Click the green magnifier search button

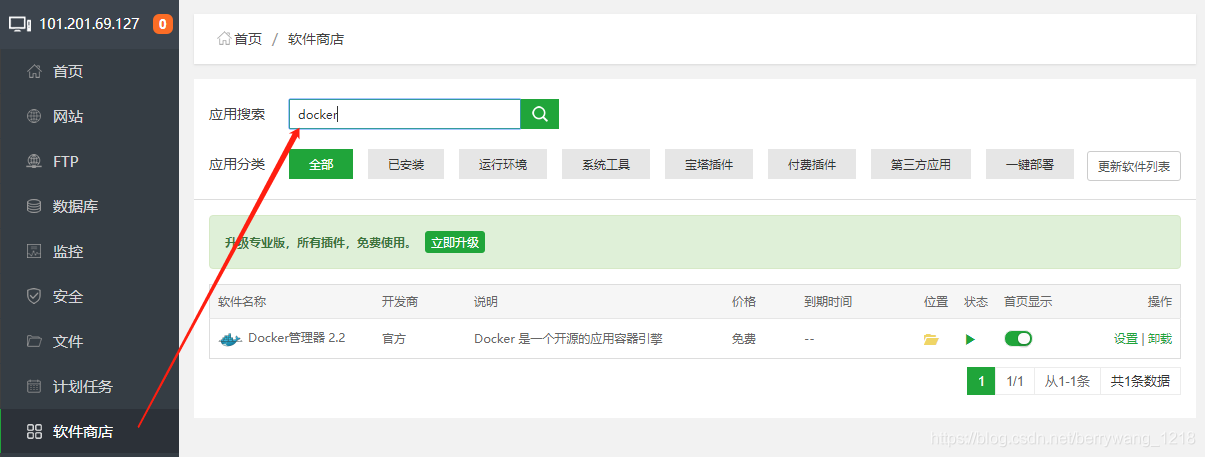[540, 114]
